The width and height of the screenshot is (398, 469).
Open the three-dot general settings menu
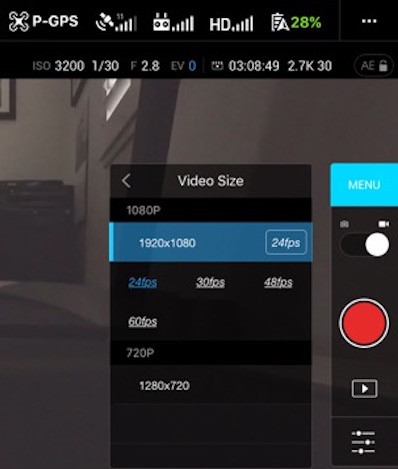coord(369,21)
